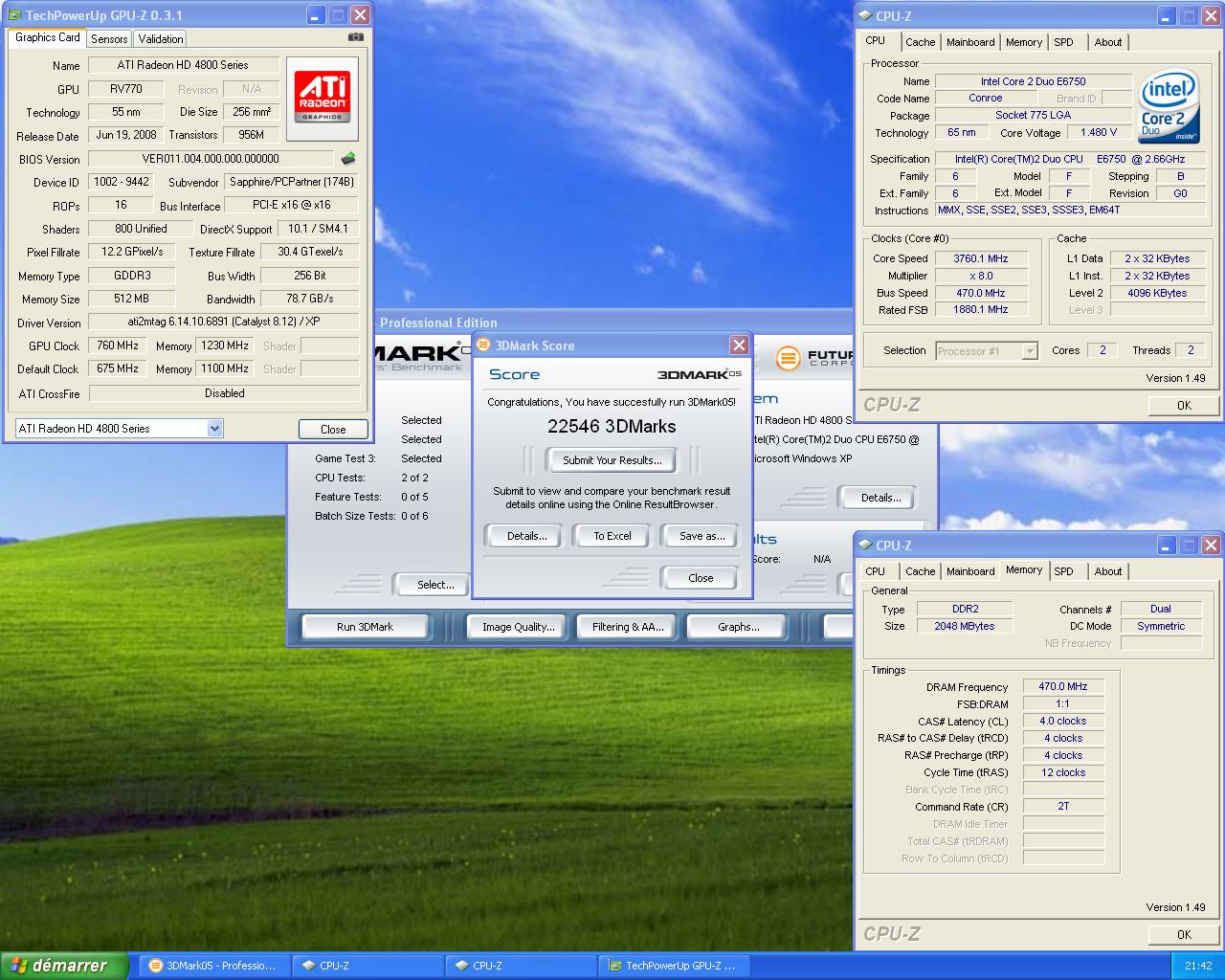Viewport: 1225px width, 980px height.
Task: Click the Rated FSB 1880.1 MHz value
Action: click(981, 310)
